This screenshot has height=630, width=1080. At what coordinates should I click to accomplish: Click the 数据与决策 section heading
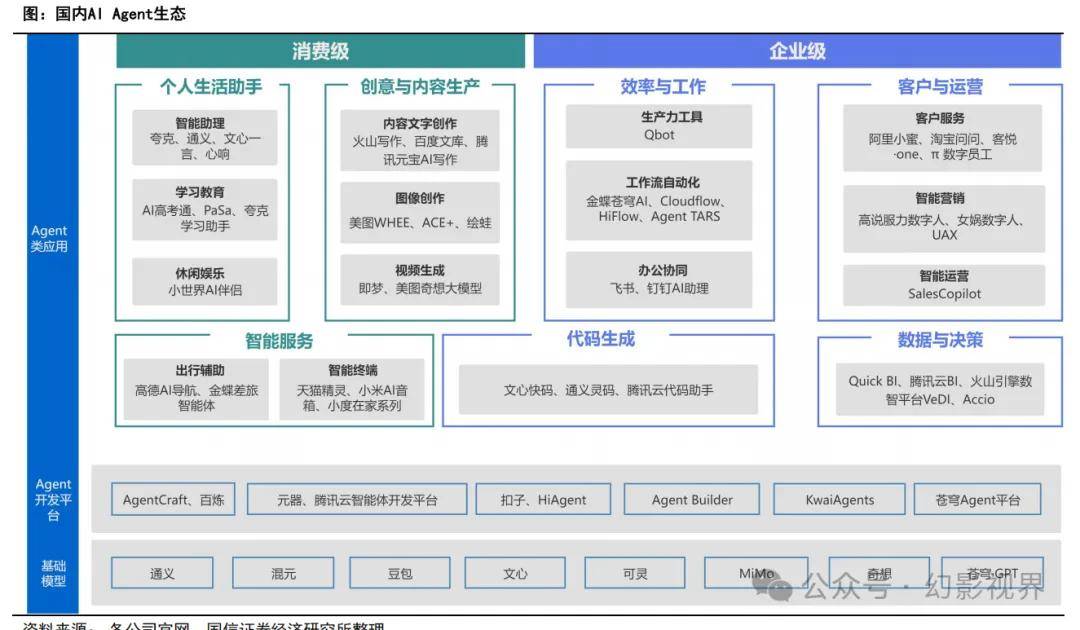click(939, 339)
